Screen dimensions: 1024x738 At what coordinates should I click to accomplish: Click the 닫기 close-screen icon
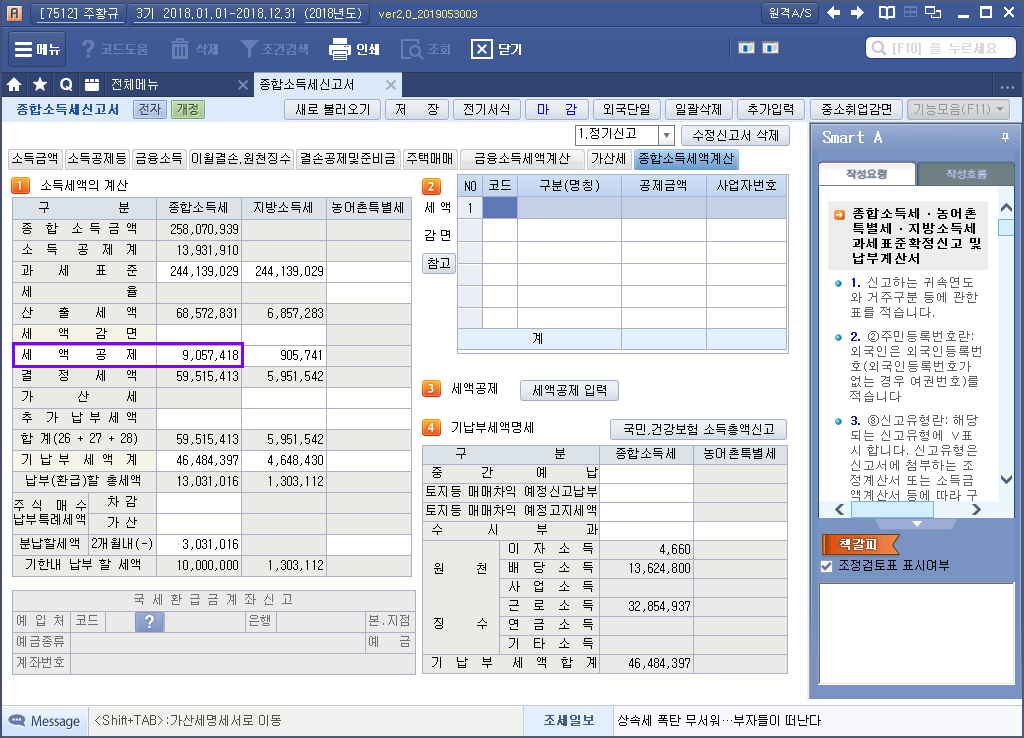tap(481, 49)
